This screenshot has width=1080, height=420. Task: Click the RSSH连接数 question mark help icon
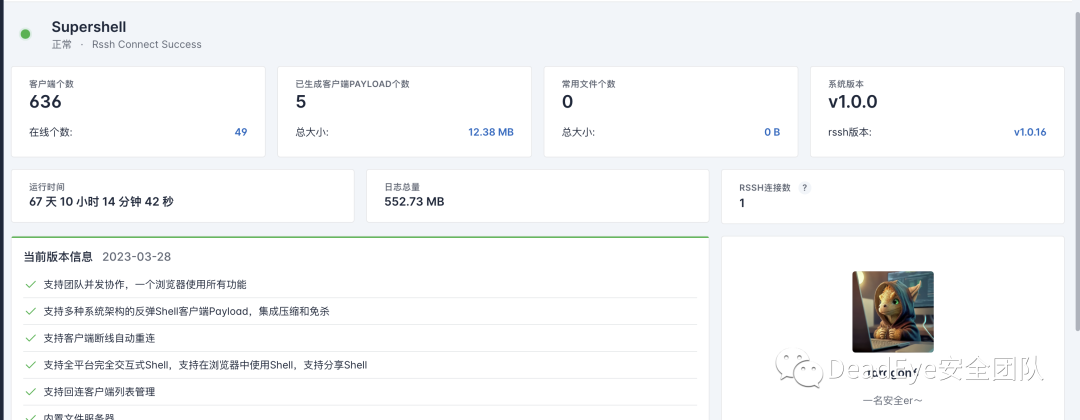click(804, 187)
